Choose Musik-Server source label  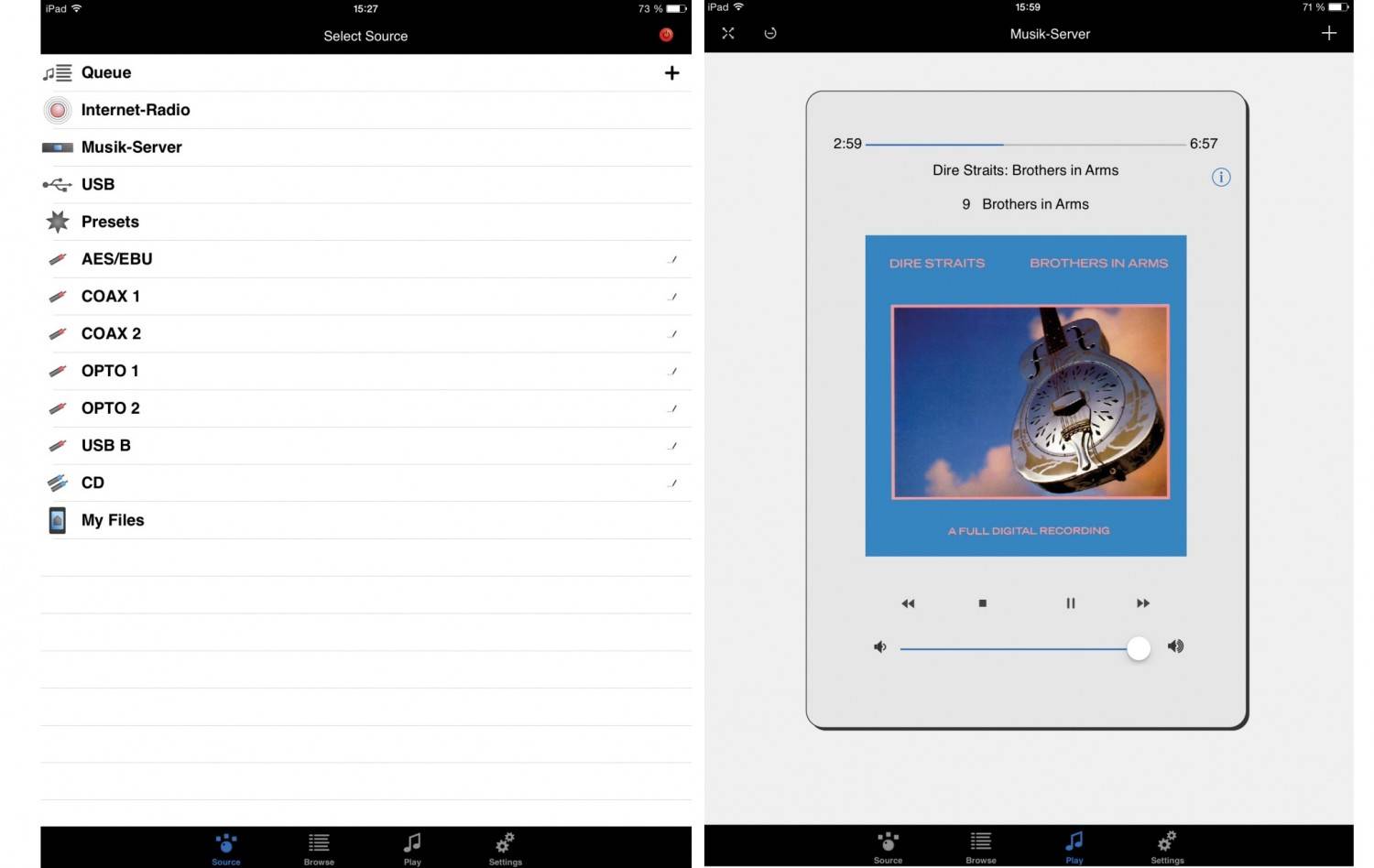[132, 147]
